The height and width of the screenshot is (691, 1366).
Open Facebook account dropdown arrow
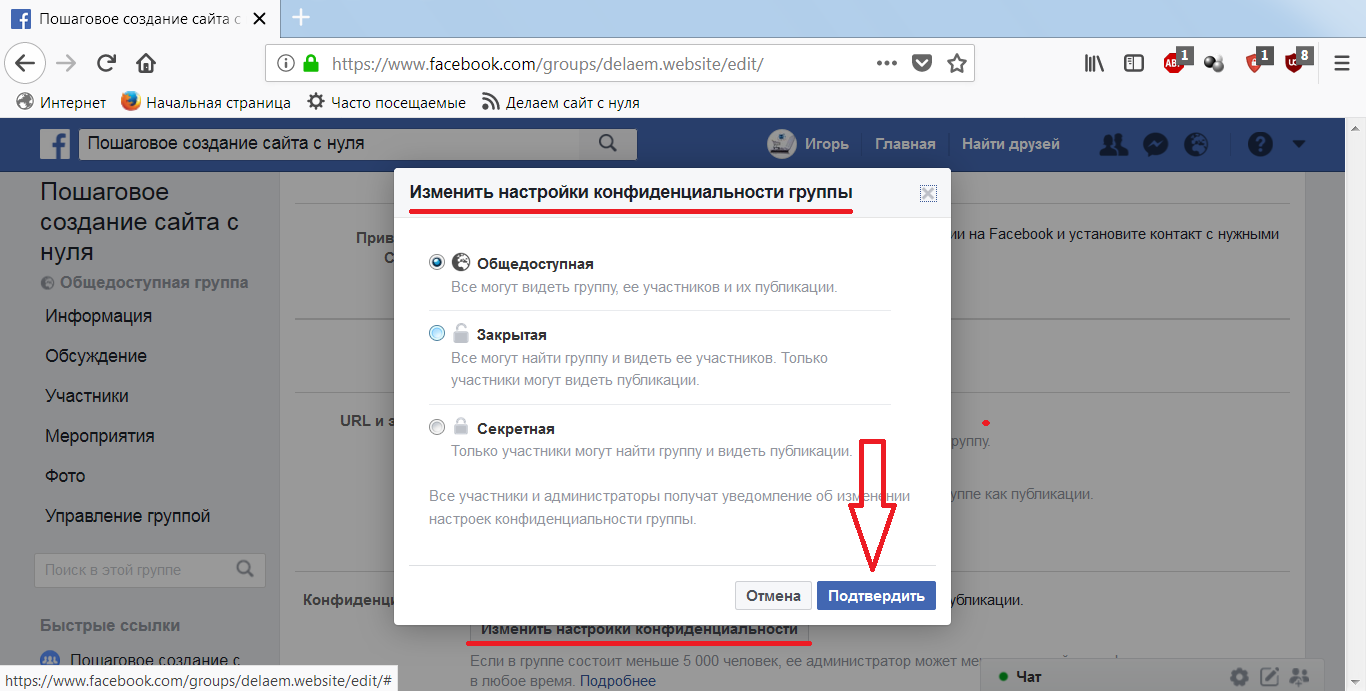[x=1299, y=144]
